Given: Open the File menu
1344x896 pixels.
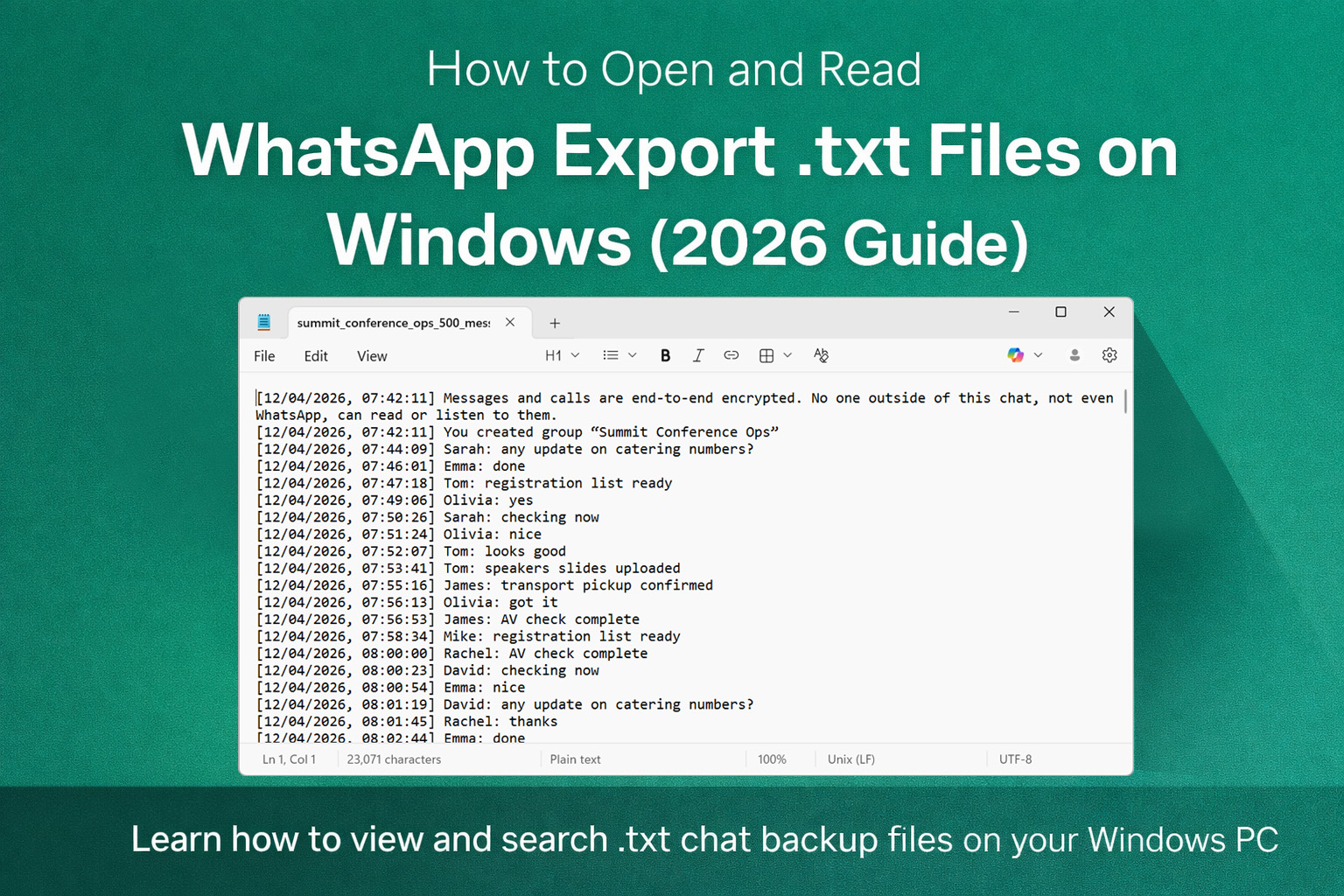Looking at the screenshot, I should 263,356.
